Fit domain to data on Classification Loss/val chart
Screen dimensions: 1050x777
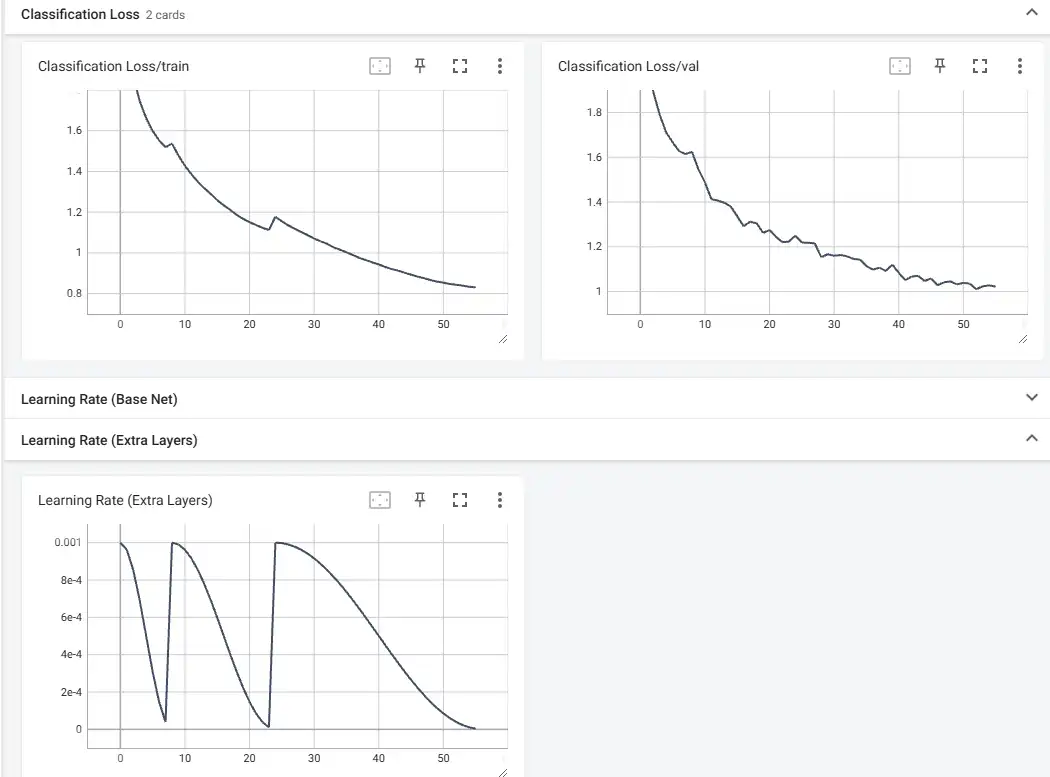900,66
